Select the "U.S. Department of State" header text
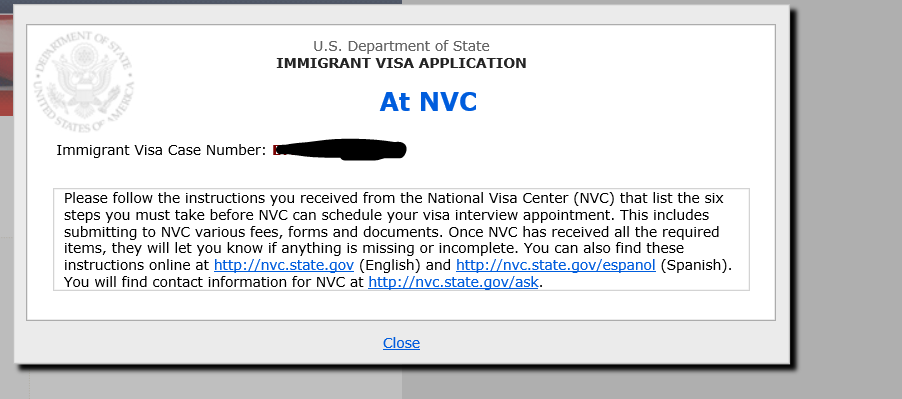Viewport: 902px width, 399px height. 402,46
